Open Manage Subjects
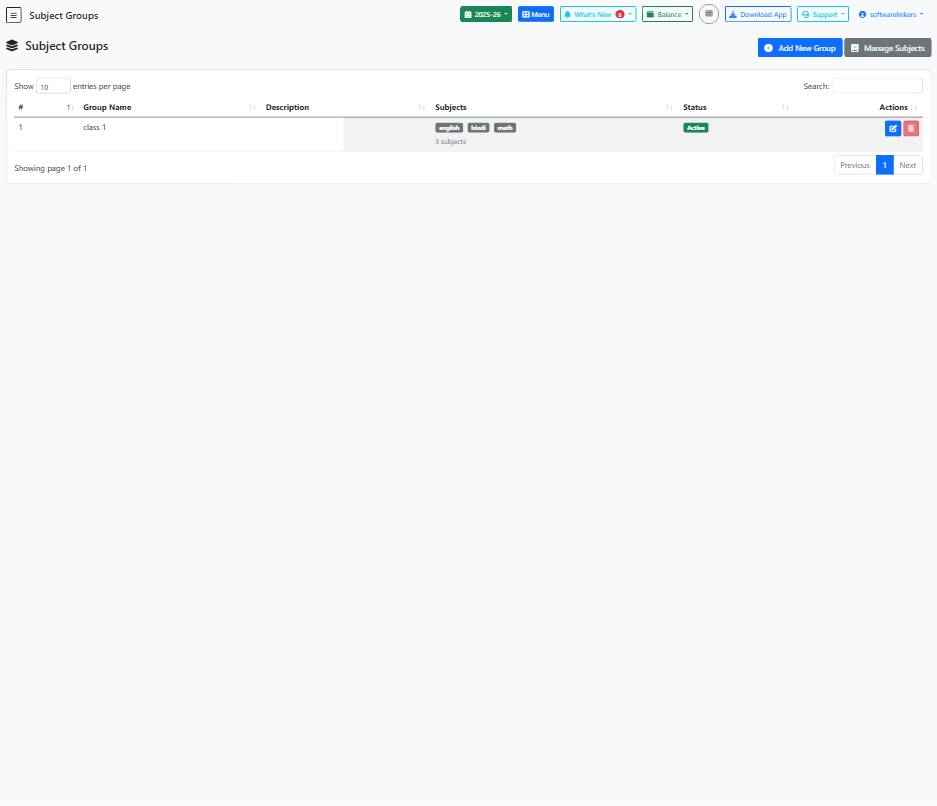 pos(887,48)
